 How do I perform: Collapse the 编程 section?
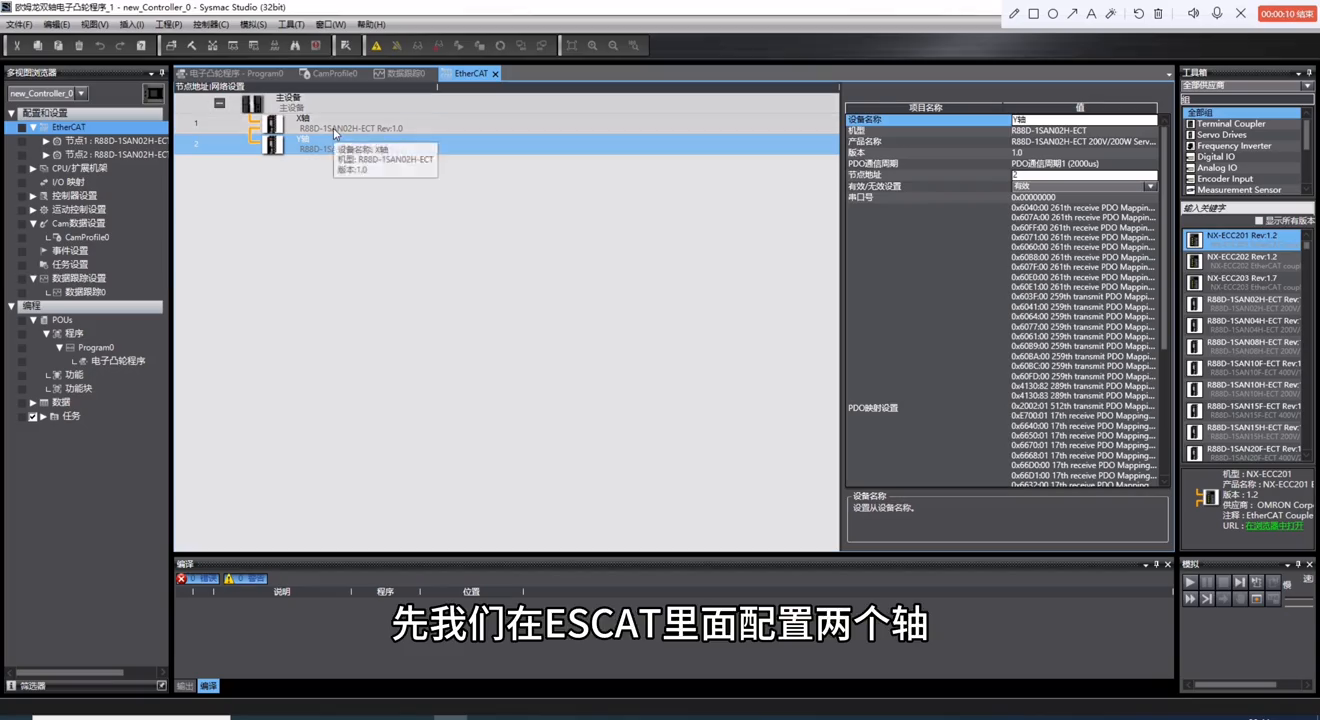point(12,307)
